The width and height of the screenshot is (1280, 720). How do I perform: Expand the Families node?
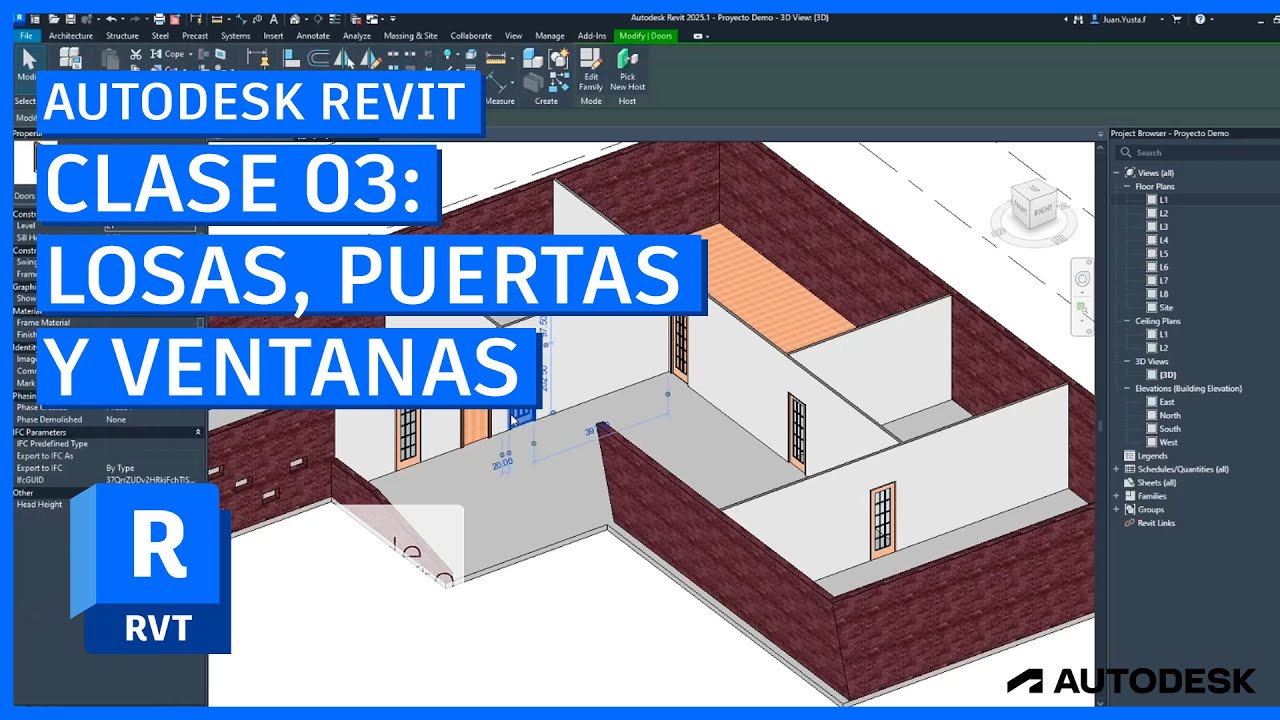[1117, 496]
